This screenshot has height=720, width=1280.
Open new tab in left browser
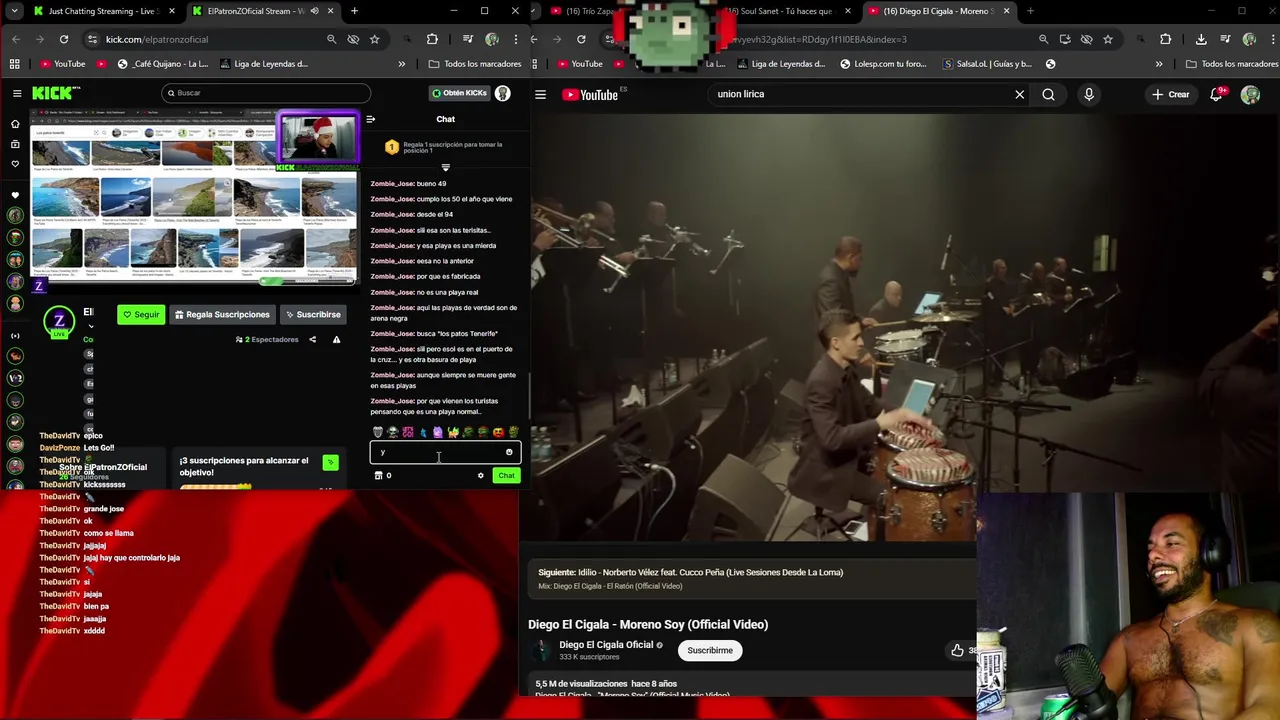[x=354, y=11]
